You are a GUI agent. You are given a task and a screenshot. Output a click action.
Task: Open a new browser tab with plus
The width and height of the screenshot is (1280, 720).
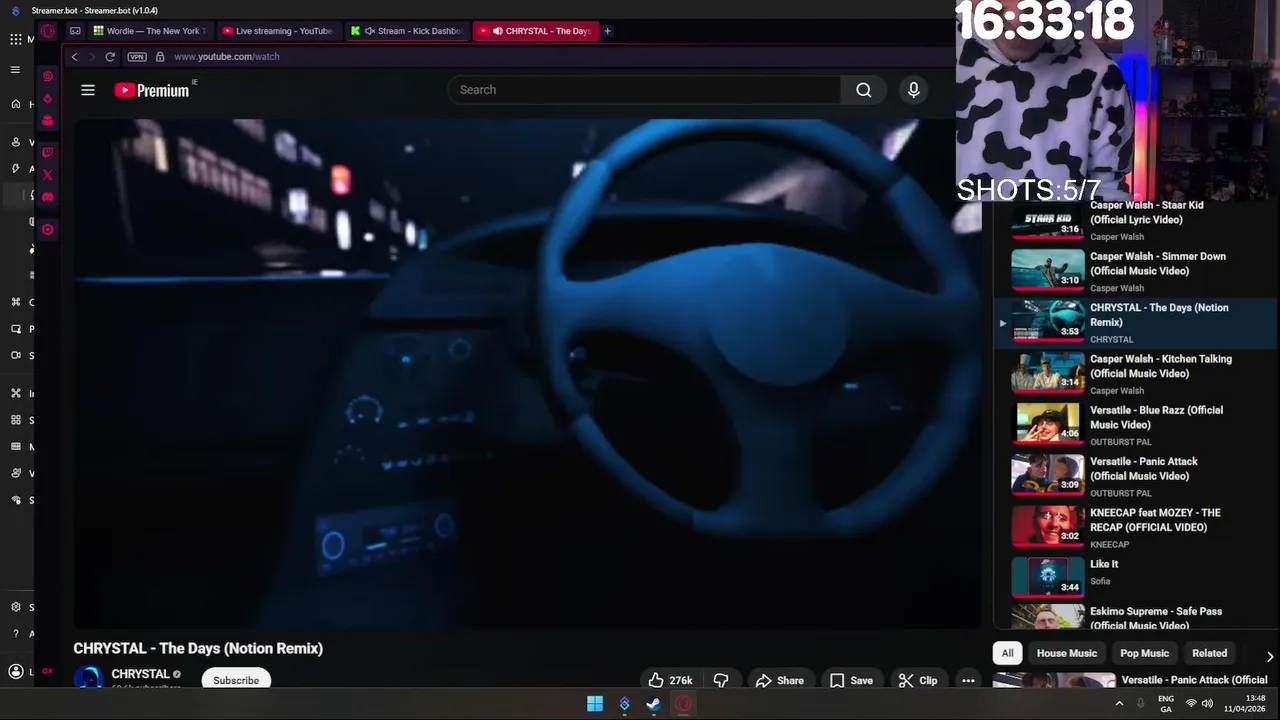pos(607,31)
